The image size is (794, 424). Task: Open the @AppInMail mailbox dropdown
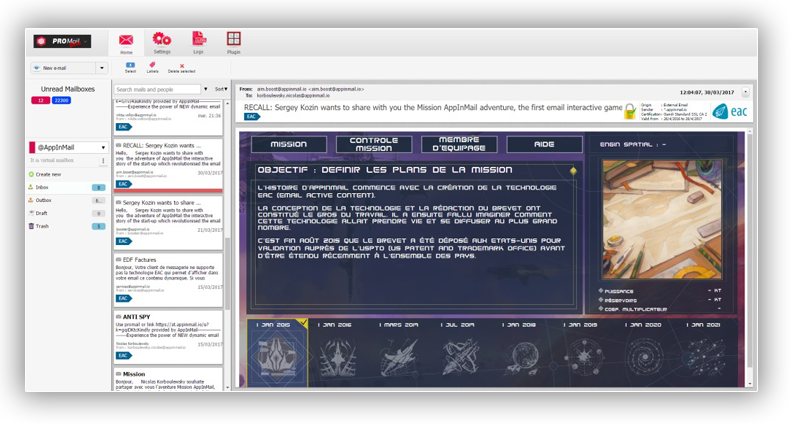[x=68, y=147]
